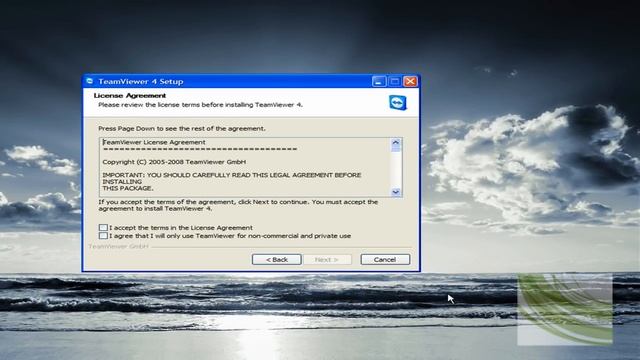The height and width of the screenshot is (360, 640).
Task: Click the 'License Agreement' header title
Action: pyautogui.click(x=130, y=96)
